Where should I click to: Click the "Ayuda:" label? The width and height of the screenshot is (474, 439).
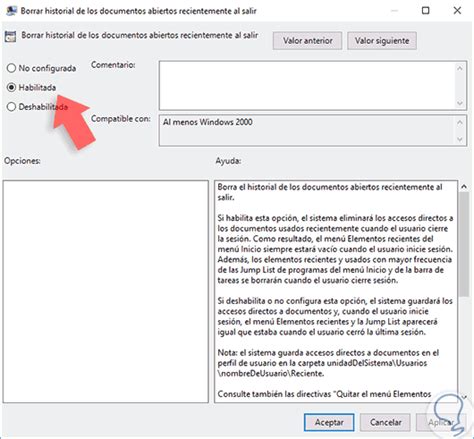pyautogui.click(x=228, y=161)
